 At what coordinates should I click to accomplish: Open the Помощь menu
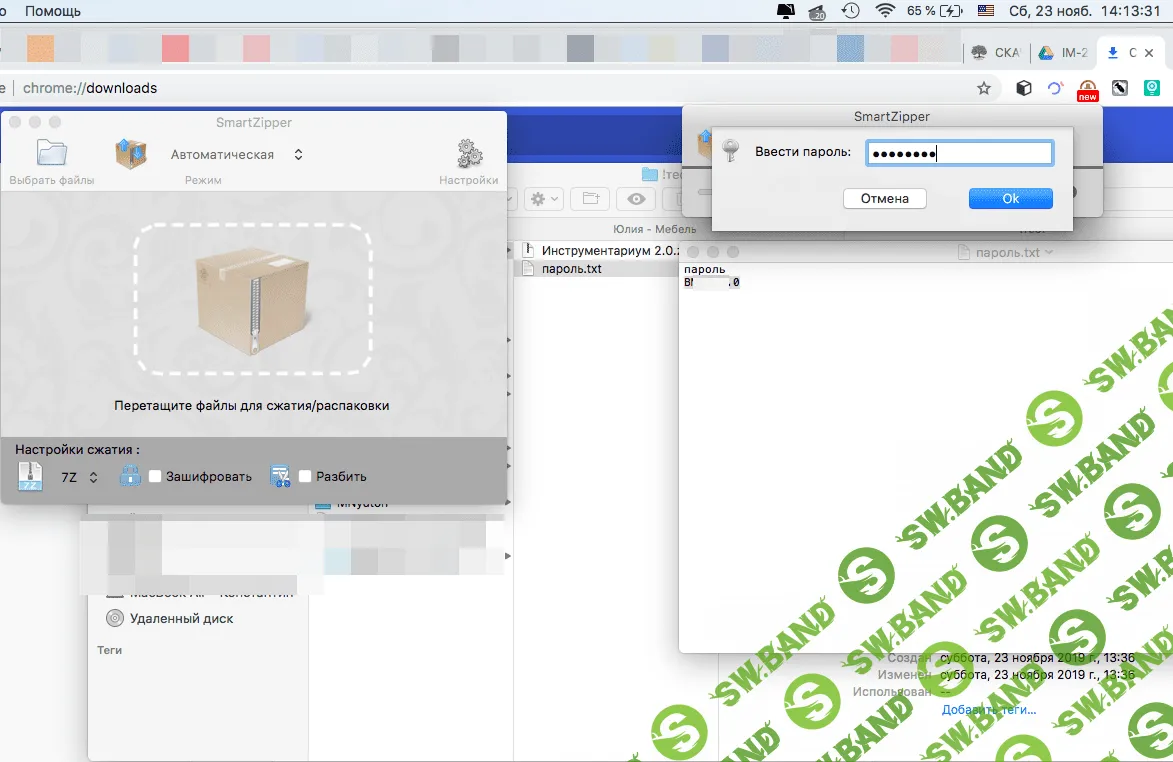point(53,11)
